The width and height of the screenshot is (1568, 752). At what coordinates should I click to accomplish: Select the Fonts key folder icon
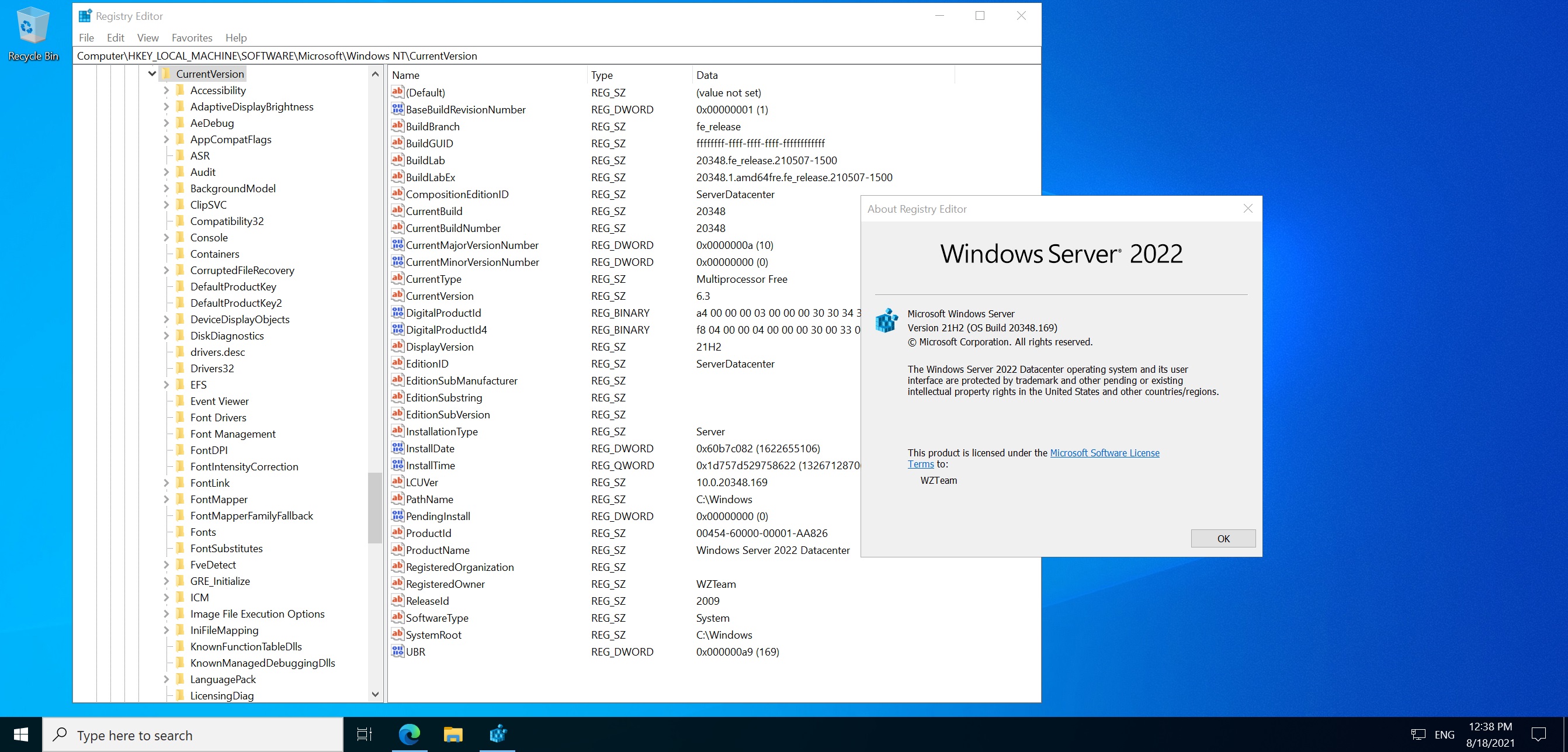click(x=181, y=532)
